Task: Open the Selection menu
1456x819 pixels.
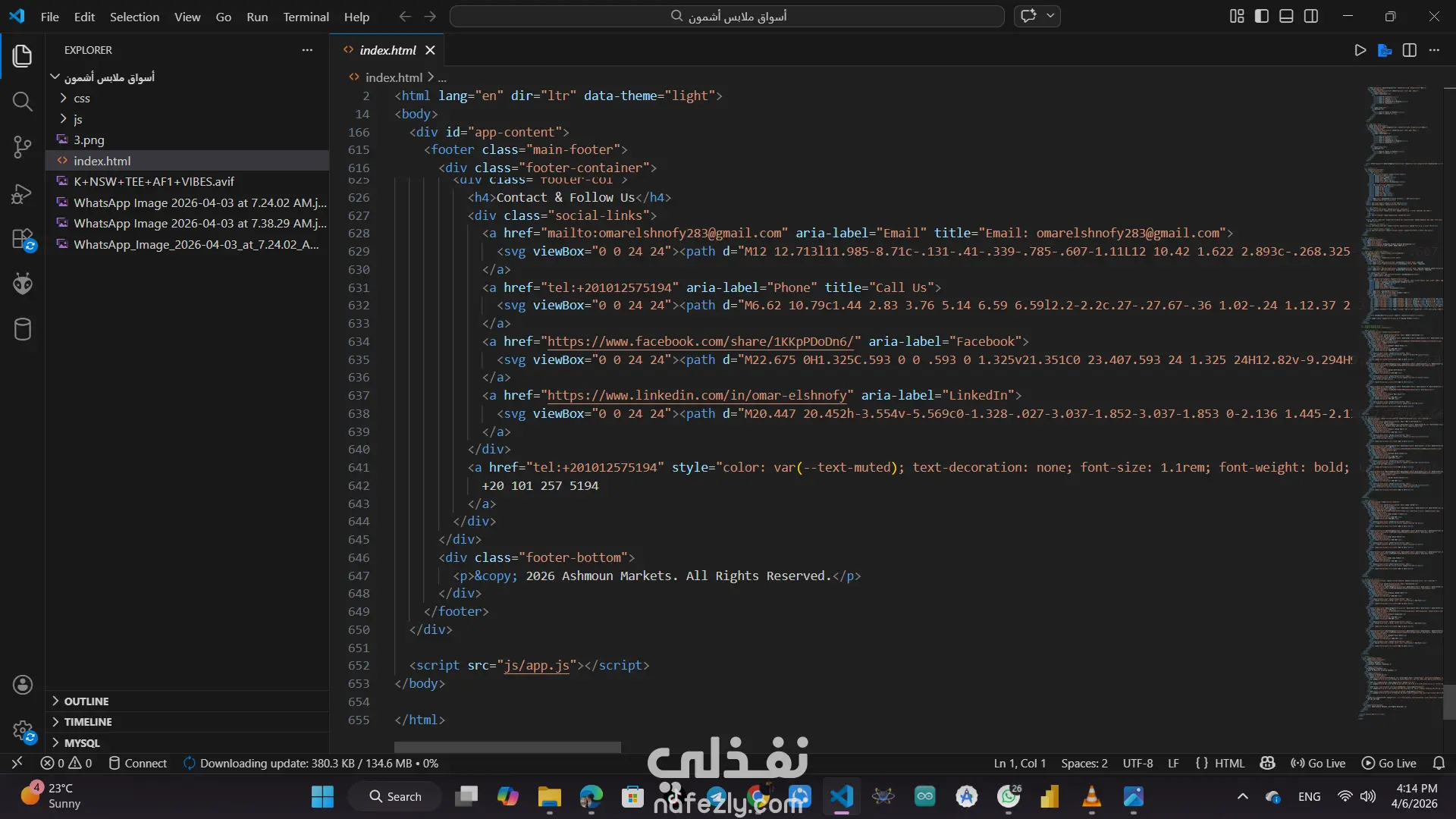Action: [x=134, y=17]
